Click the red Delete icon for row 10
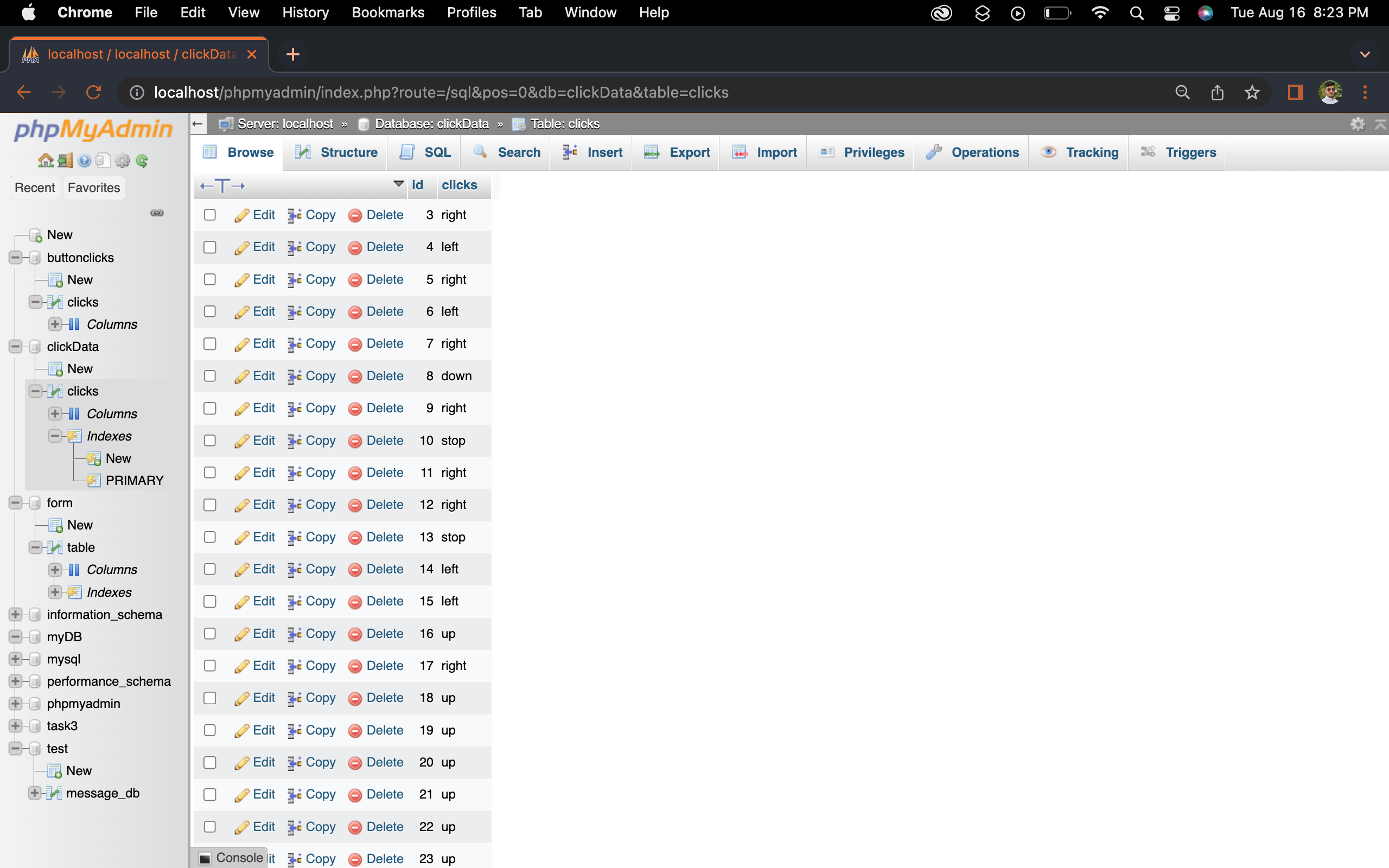 click(355, 441)
